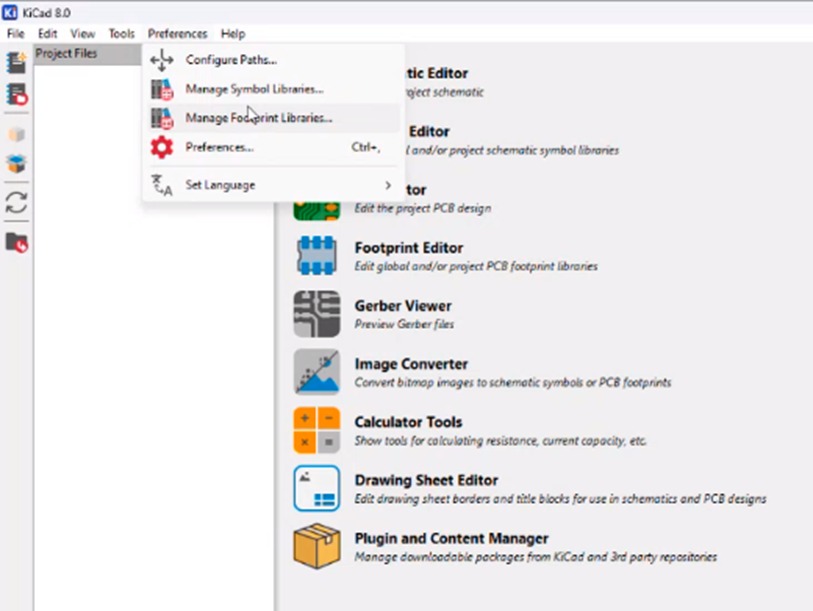Click the Set Language menu label
The image size is (813, 611).
(x=220, y=185)
